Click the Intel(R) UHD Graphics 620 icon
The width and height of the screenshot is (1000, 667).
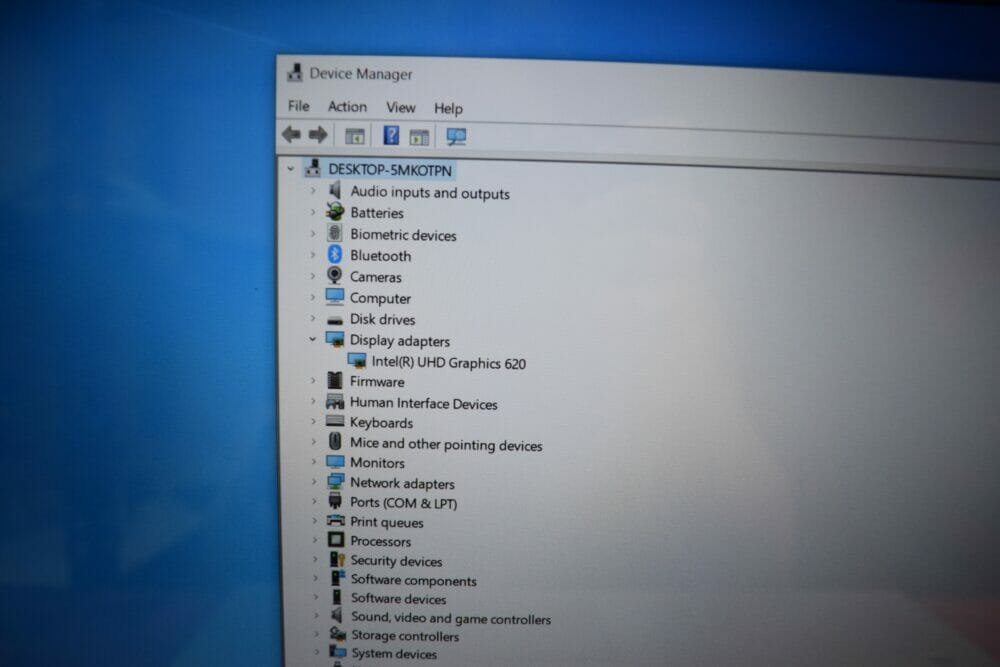[357, 360]
